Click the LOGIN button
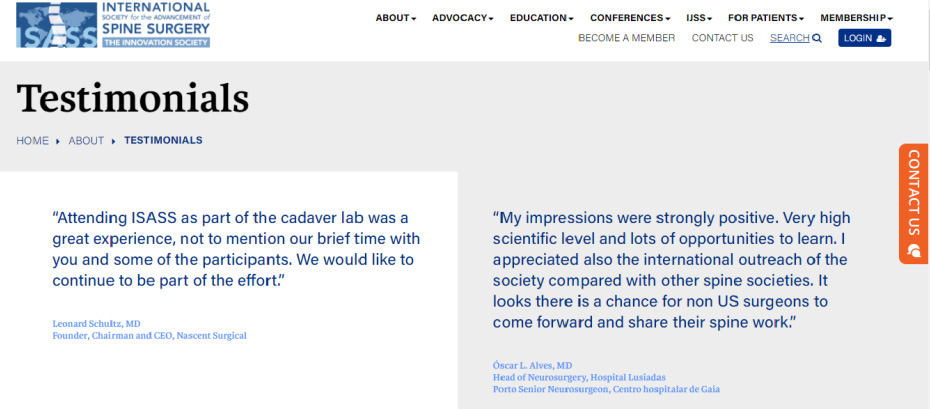This screenshot has width=930, height=409. 864,38
